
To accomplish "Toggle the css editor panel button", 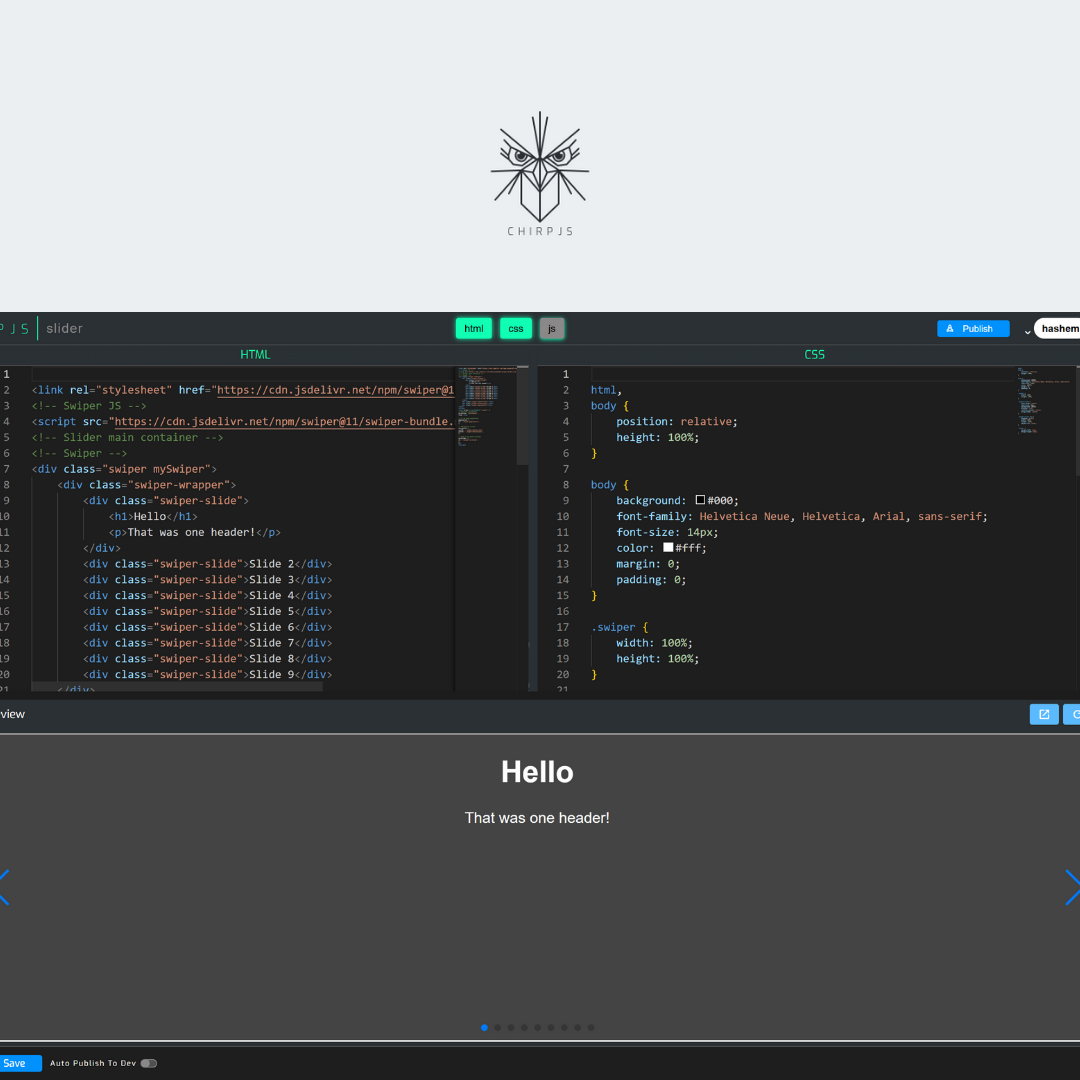I will [516, 328].
